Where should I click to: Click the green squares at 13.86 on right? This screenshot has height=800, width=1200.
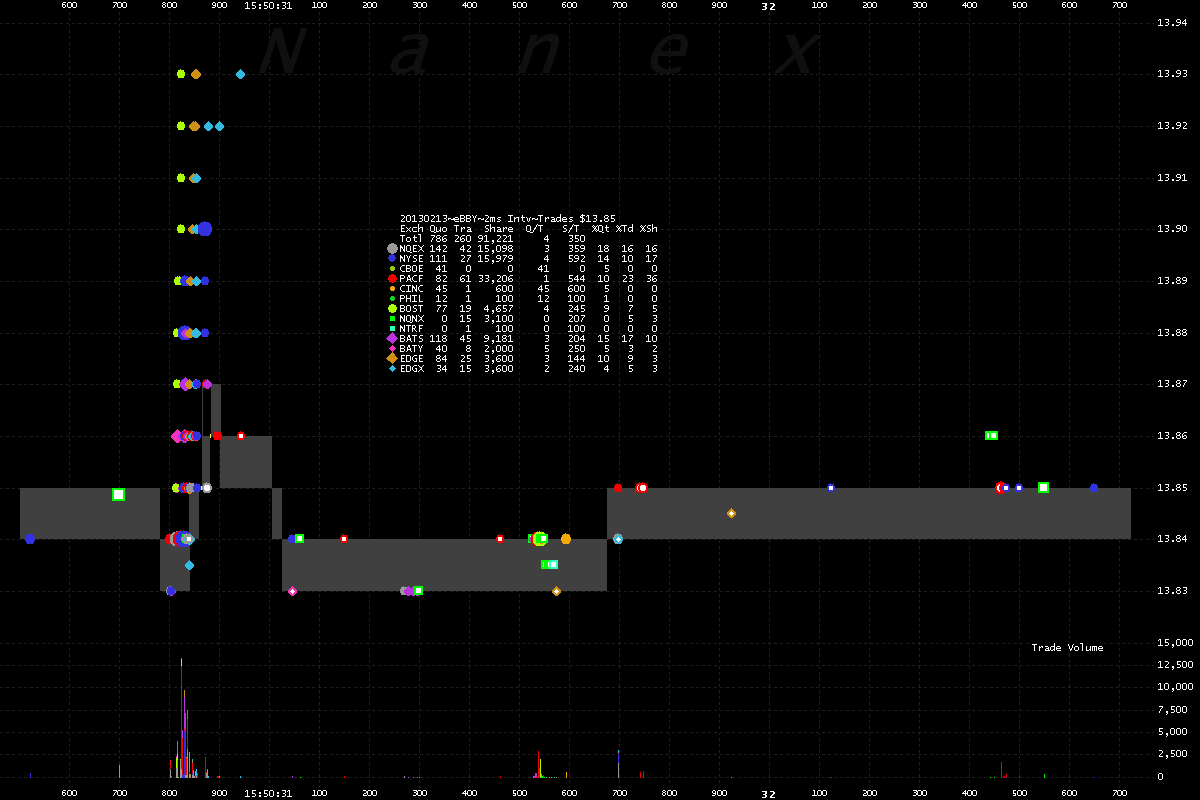991,435
